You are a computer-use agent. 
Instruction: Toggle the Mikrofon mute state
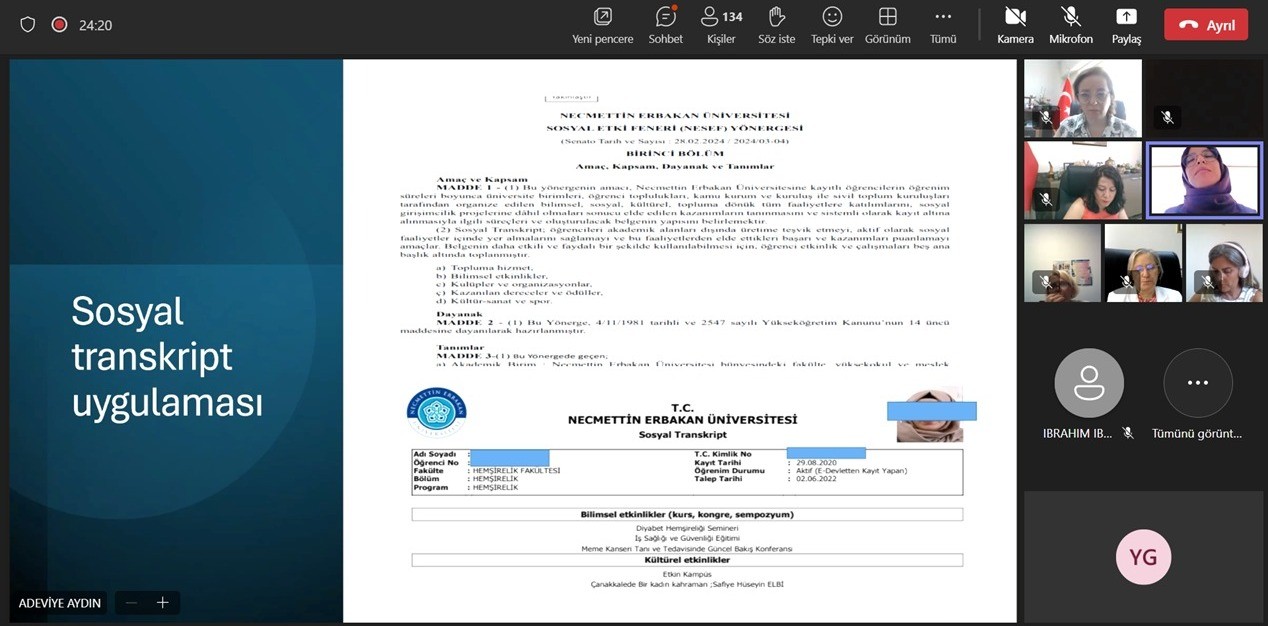(x=1071, y=17)
